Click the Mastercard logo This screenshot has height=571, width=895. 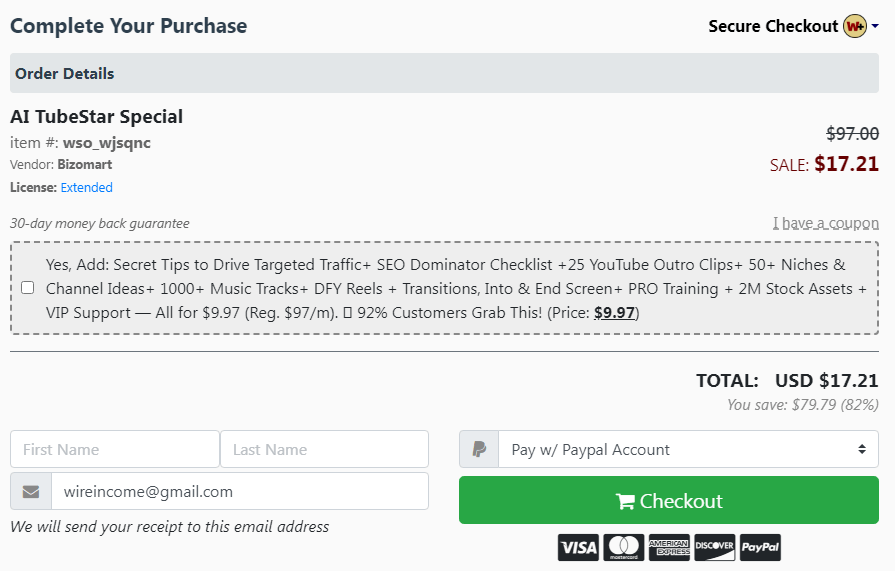(624, 548)
